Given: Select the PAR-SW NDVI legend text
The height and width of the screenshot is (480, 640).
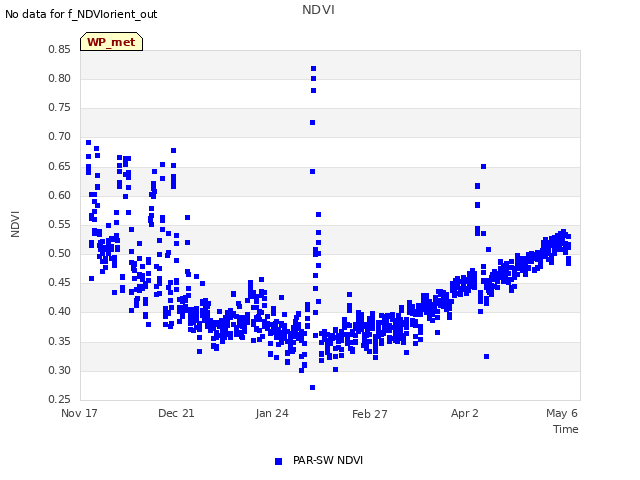Looking at the screenshot, I should pyautogui.click(x=328, y=460).
